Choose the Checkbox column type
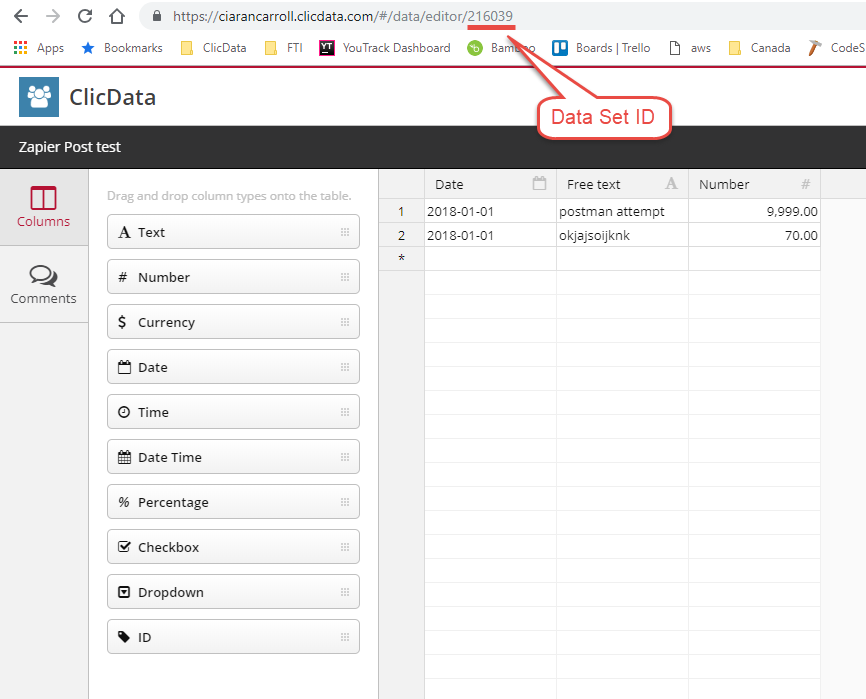 pyautogui.click(x=232, y=547)
